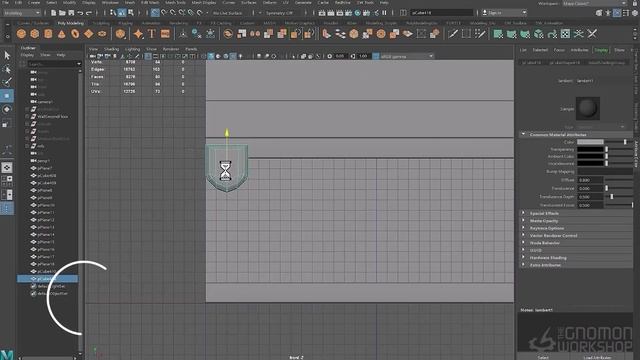
Task: Activate the Rotate tool in toolbox
Action: 7,109
